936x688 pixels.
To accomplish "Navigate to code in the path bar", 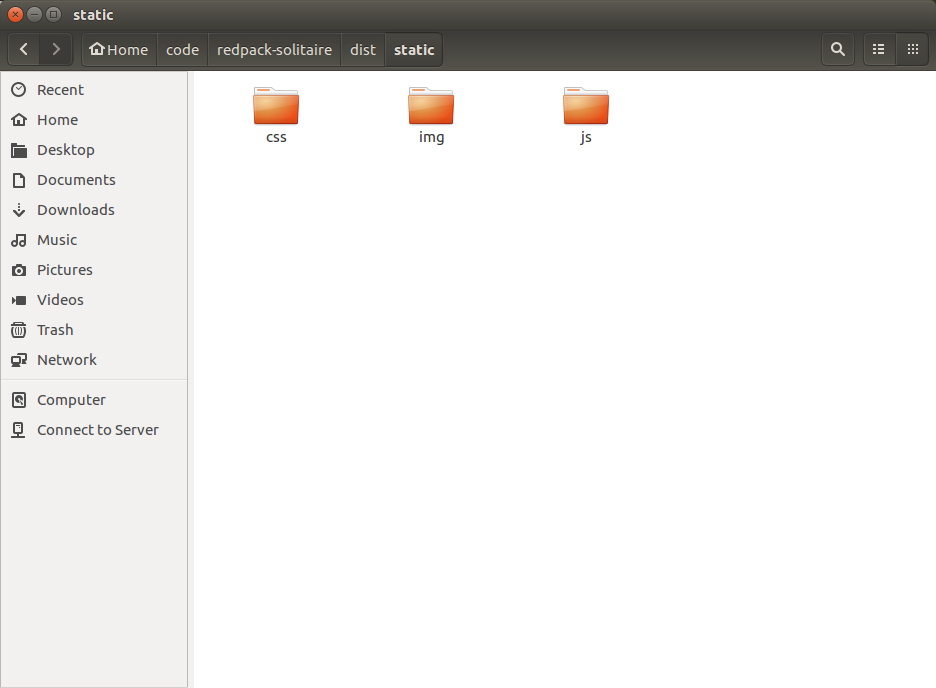I will (182, 50).
